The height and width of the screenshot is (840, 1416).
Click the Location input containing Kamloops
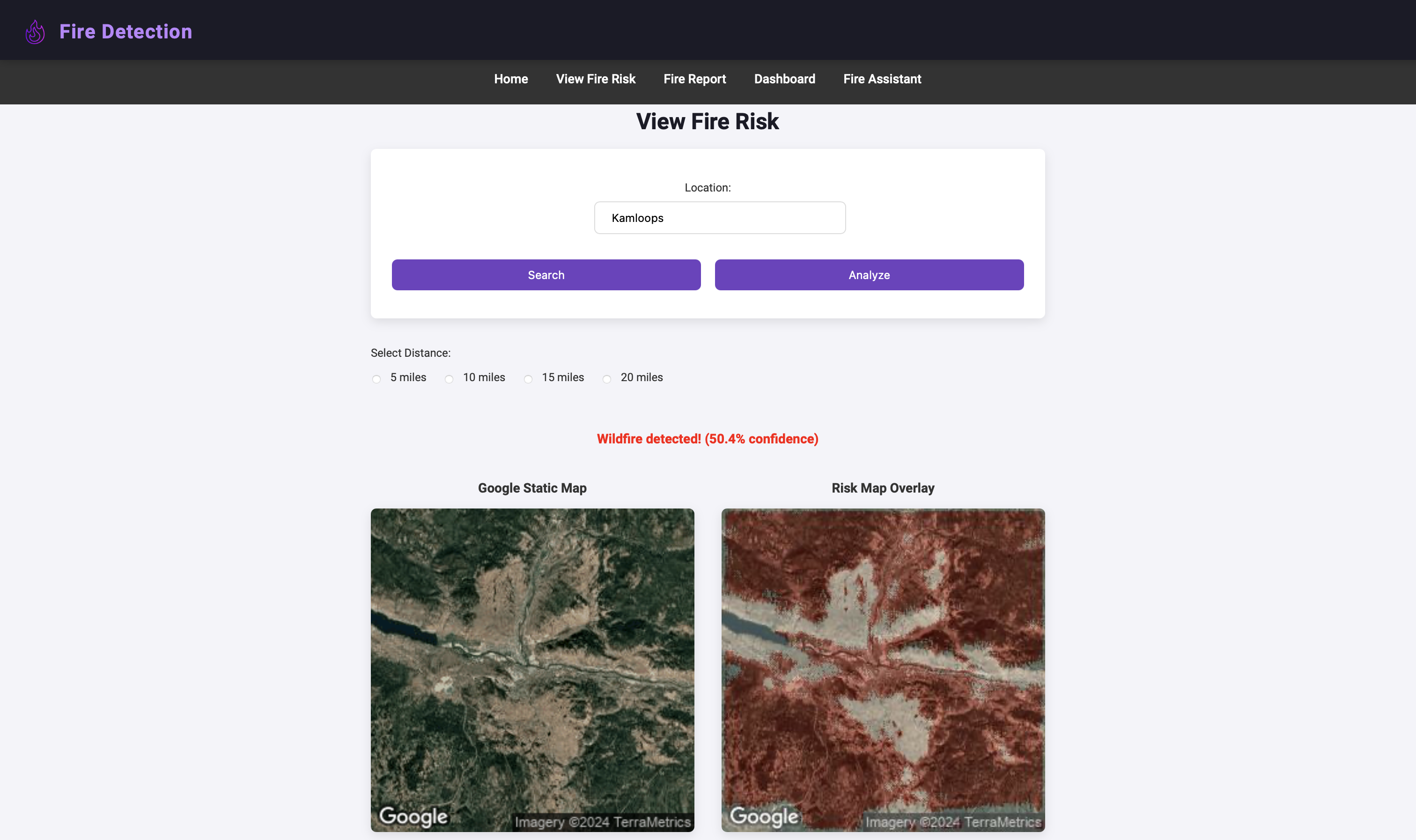(x=719, y=218)
